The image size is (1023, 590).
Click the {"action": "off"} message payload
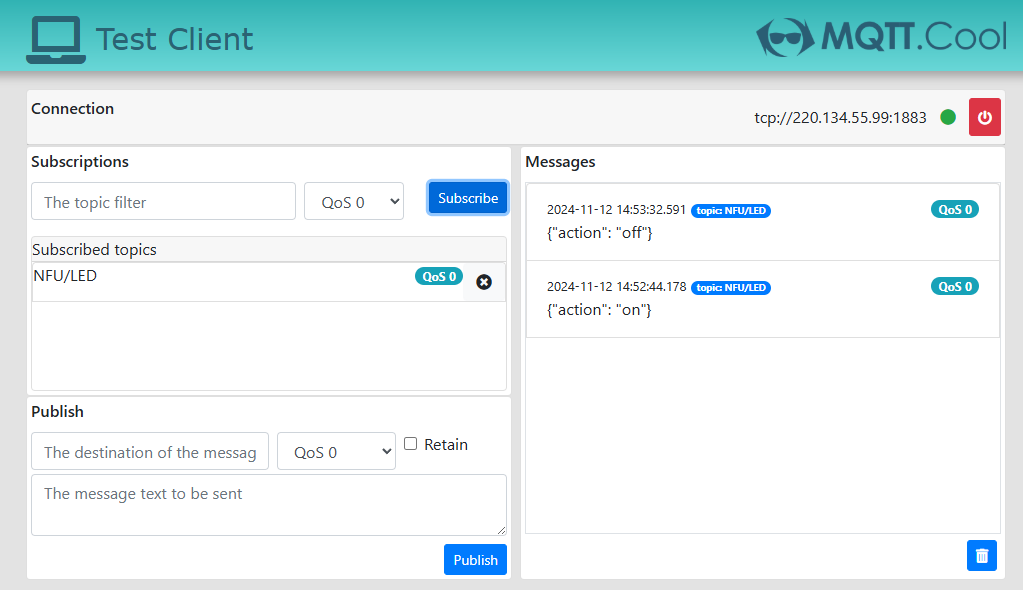click(600, 233)
